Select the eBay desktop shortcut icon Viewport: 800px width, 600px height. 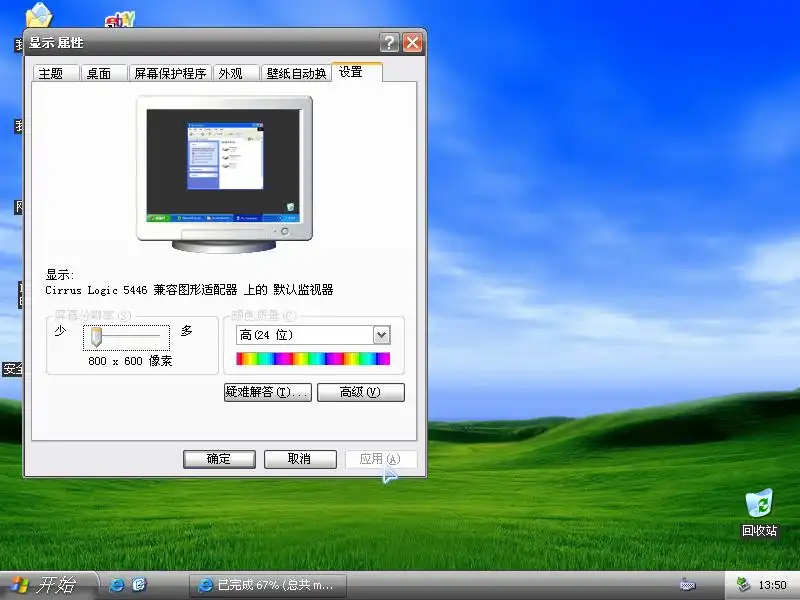point(119,19)
